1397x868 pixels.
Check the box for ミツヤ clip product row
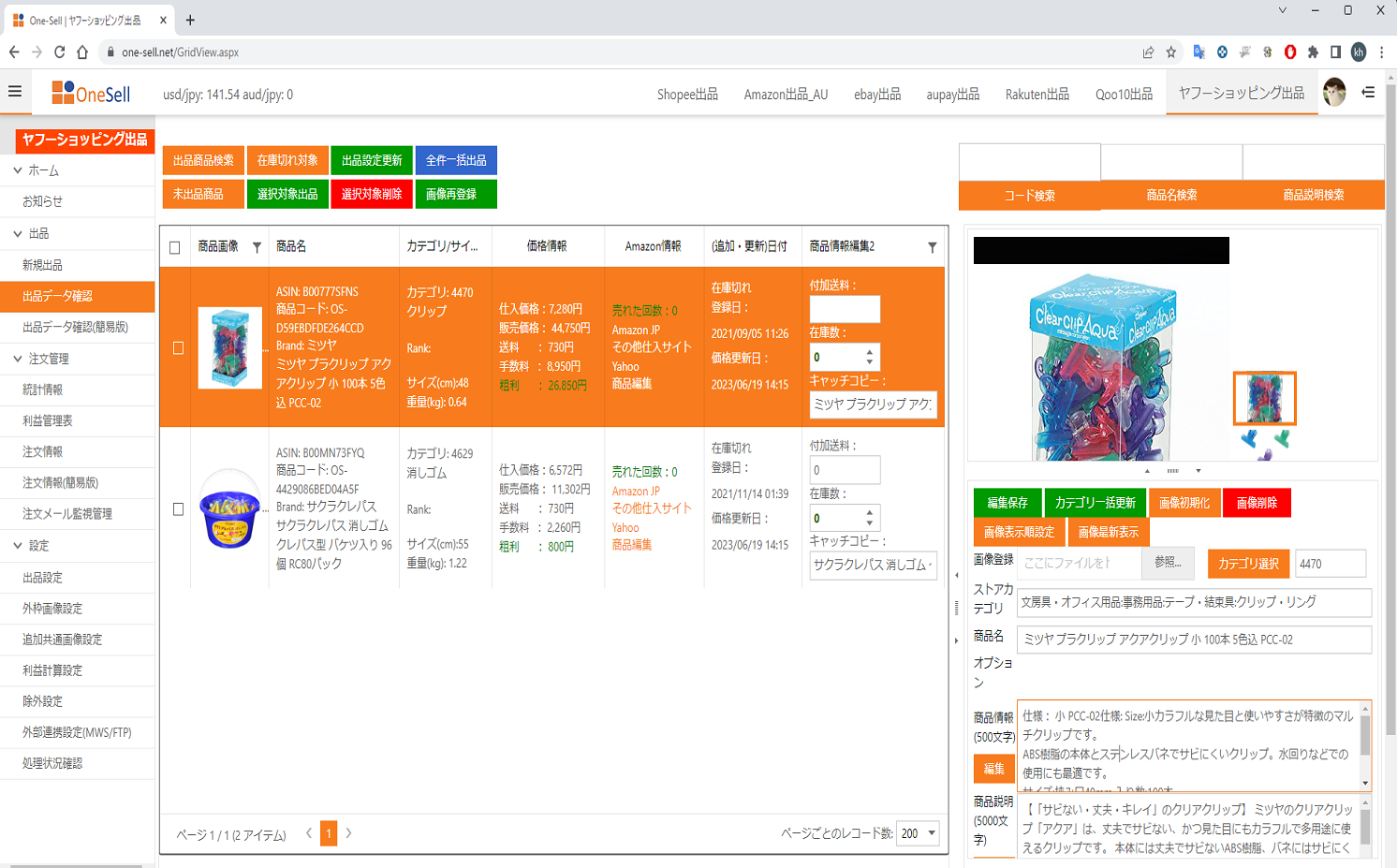pos(178,348)
